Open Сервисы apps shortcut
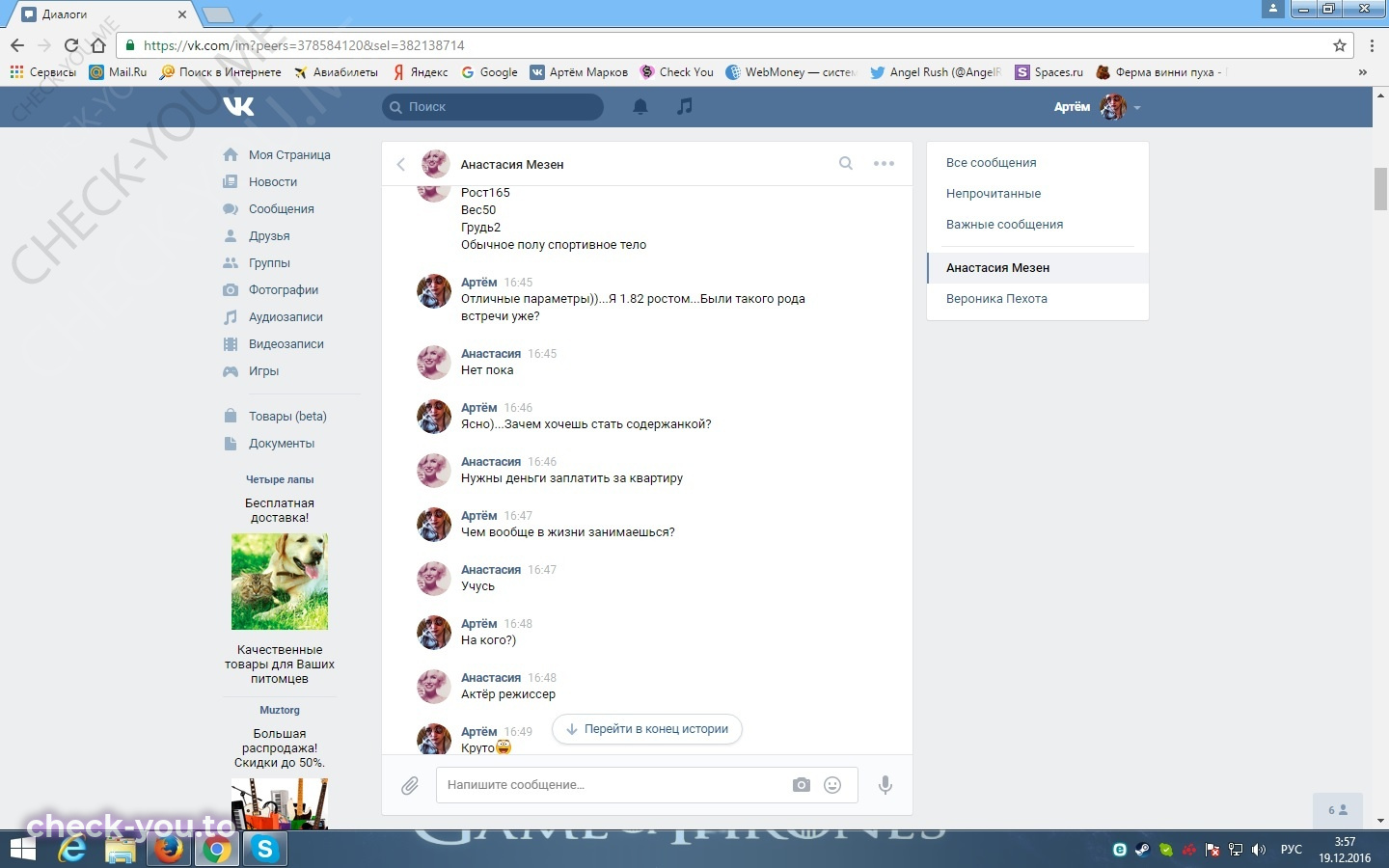 [x=43, y=72]
